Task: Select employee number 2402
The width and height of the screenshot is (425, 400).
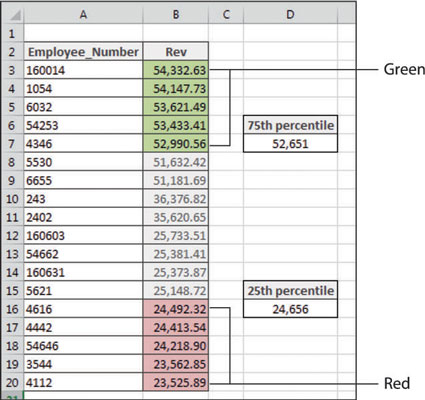Action: point(83,217)
